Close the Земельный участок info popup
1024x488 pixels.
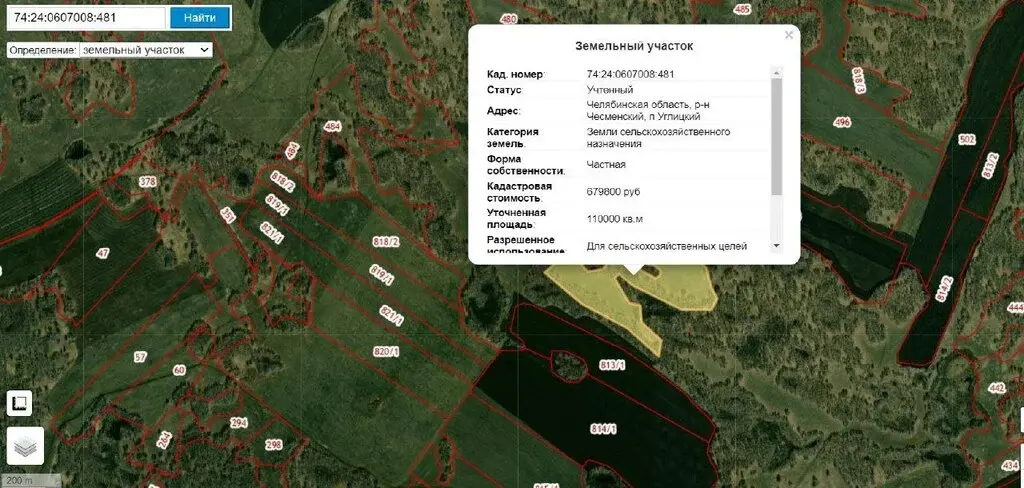click(789, 35)
